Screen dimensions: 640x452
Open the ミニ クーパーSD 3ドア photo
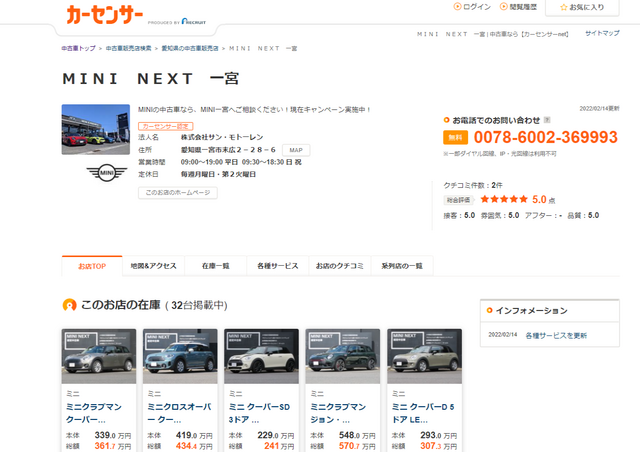(261, 356)
